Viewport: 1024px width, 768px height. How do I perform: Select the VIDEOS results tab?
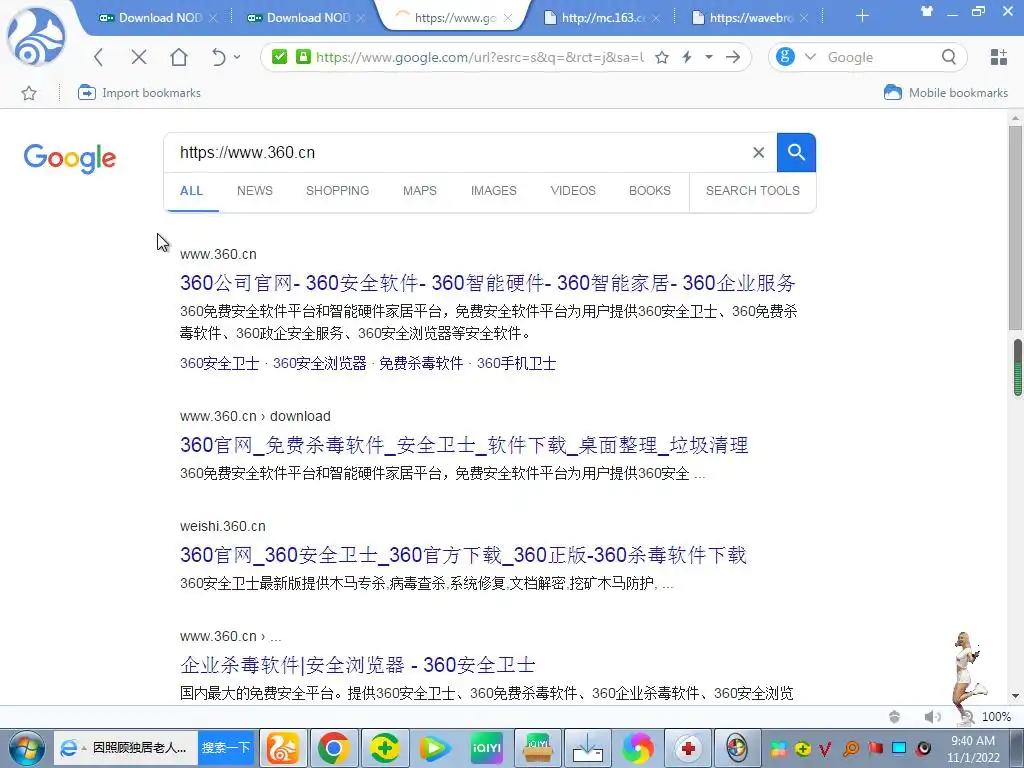pos(573,191)
